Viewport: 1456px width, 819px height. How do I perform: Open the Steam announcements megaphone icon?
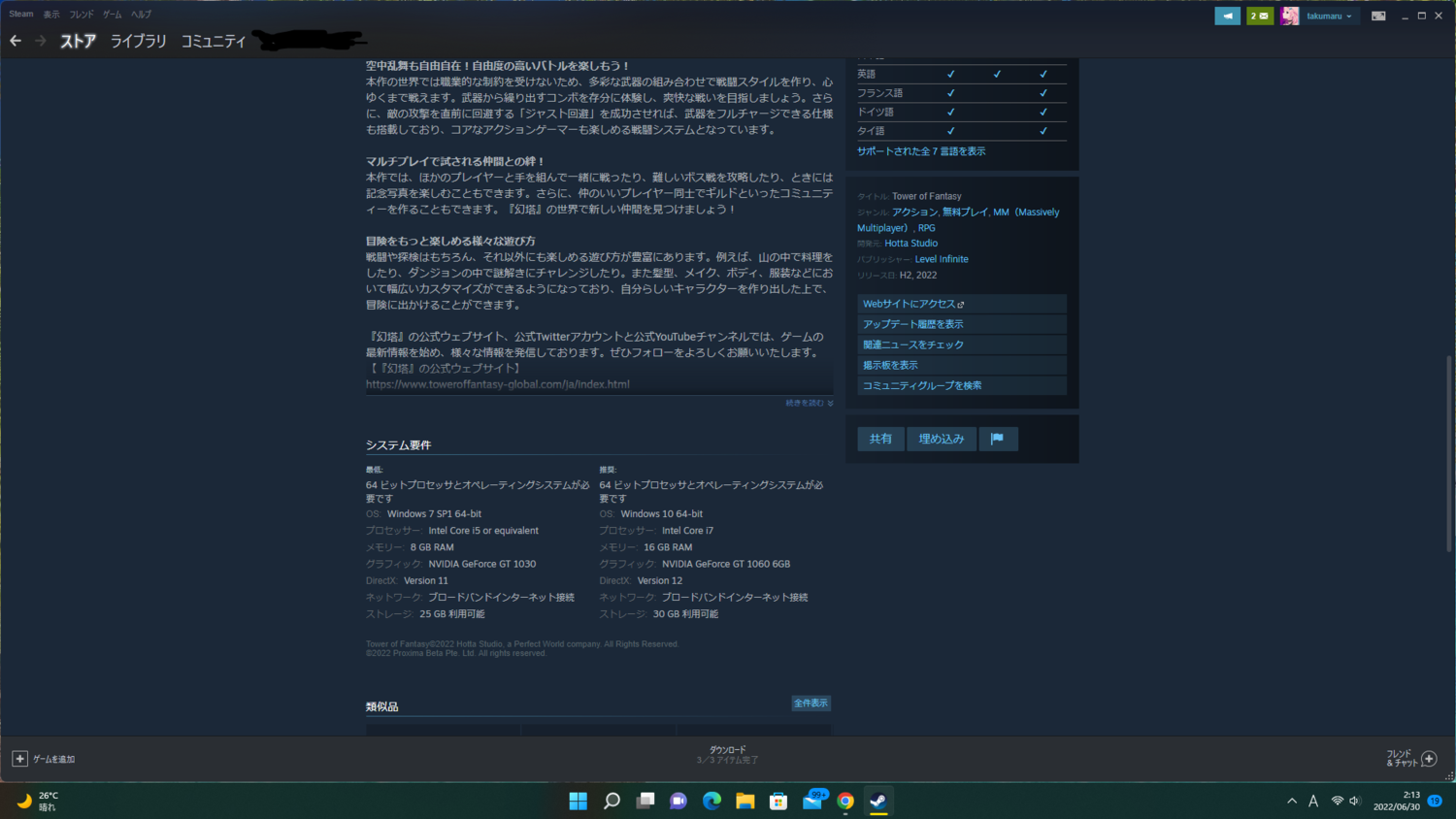[x=1227, y=16]
